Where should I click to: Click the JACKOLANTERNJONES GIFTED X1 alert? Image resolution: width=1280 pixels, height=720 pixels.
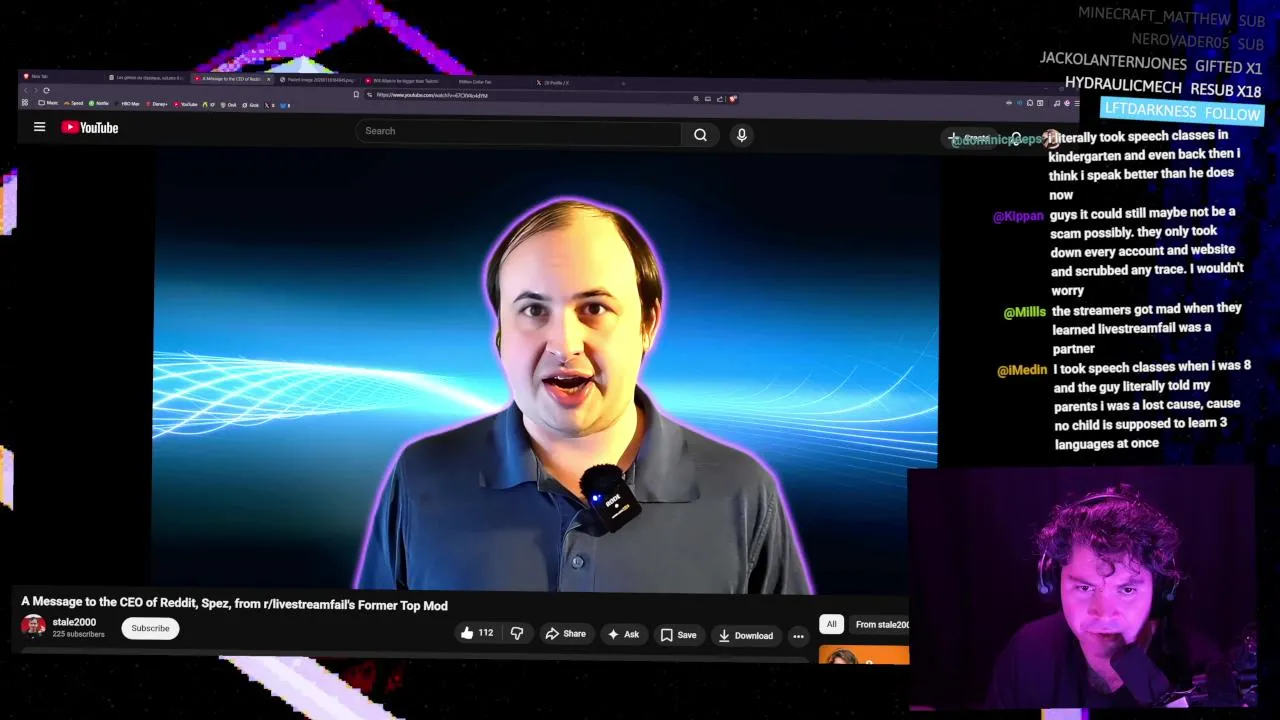(x=1150, y=62)
